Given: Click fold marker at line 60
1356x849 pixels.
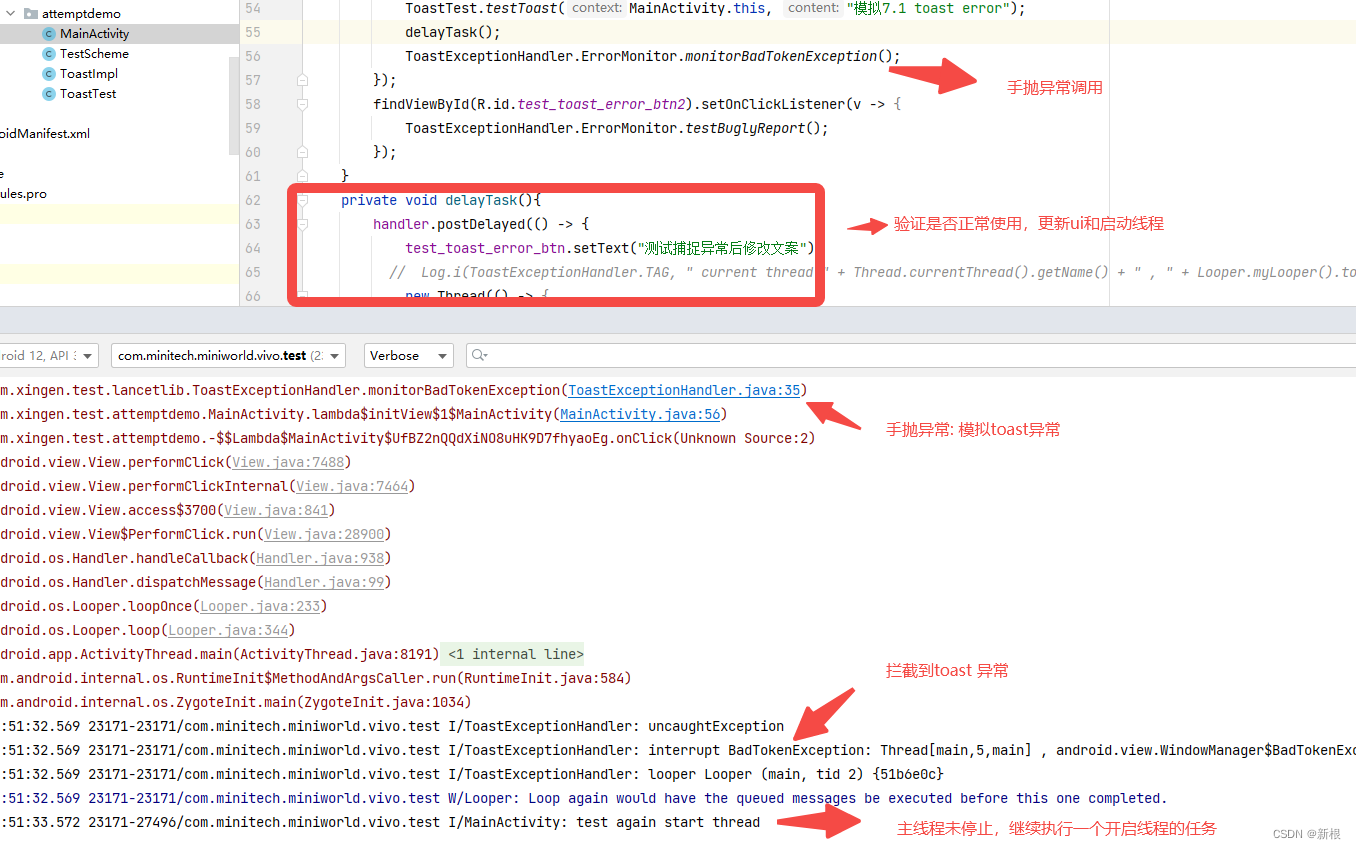Looking at the screenshot, I should click(x=302, y=152).
